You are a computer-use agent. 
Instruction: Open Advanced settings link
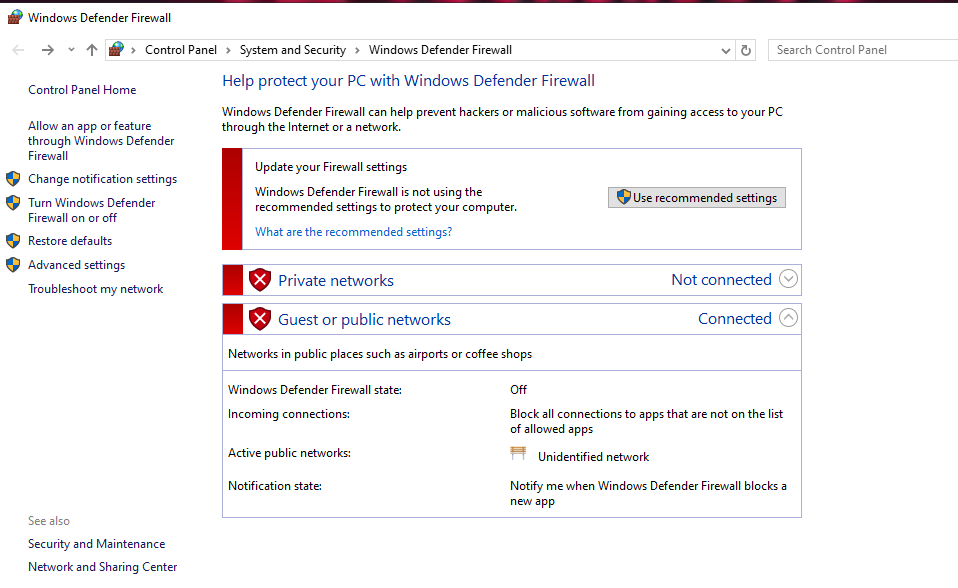(76, 265)
